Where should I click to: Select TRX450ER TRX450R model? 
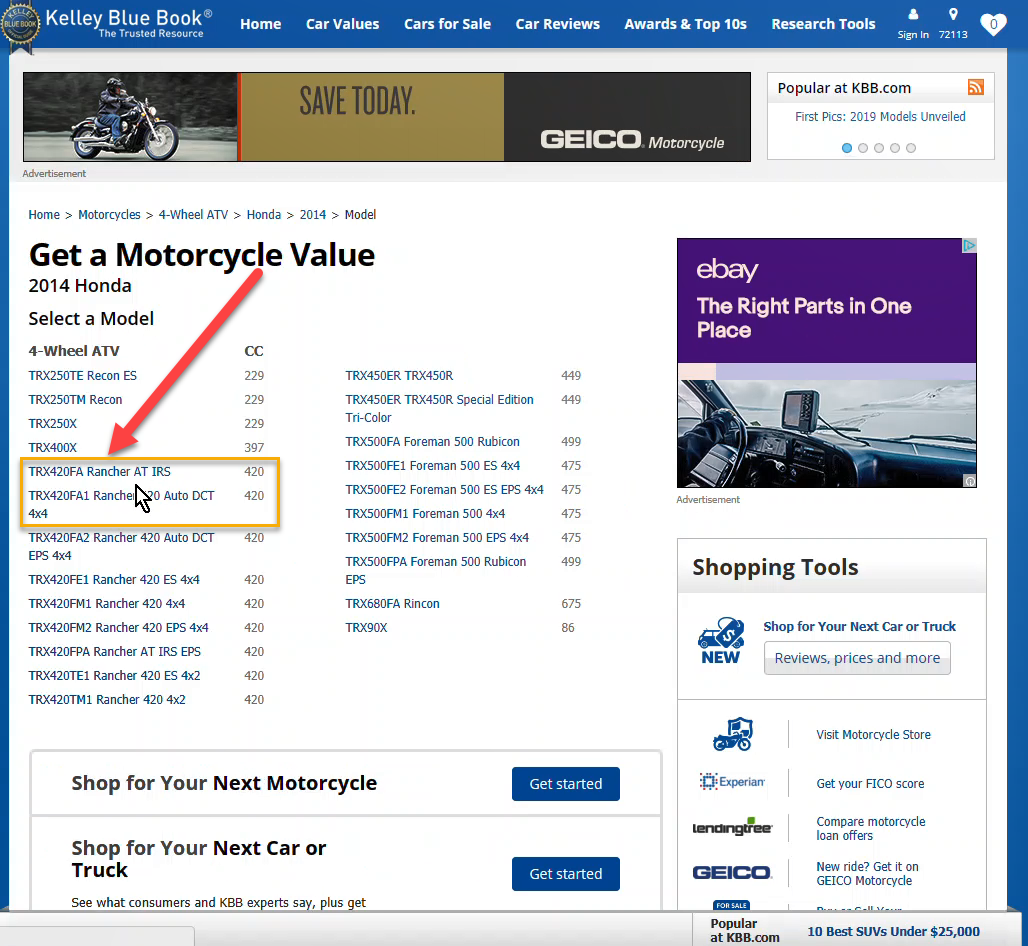pos(399,376)
